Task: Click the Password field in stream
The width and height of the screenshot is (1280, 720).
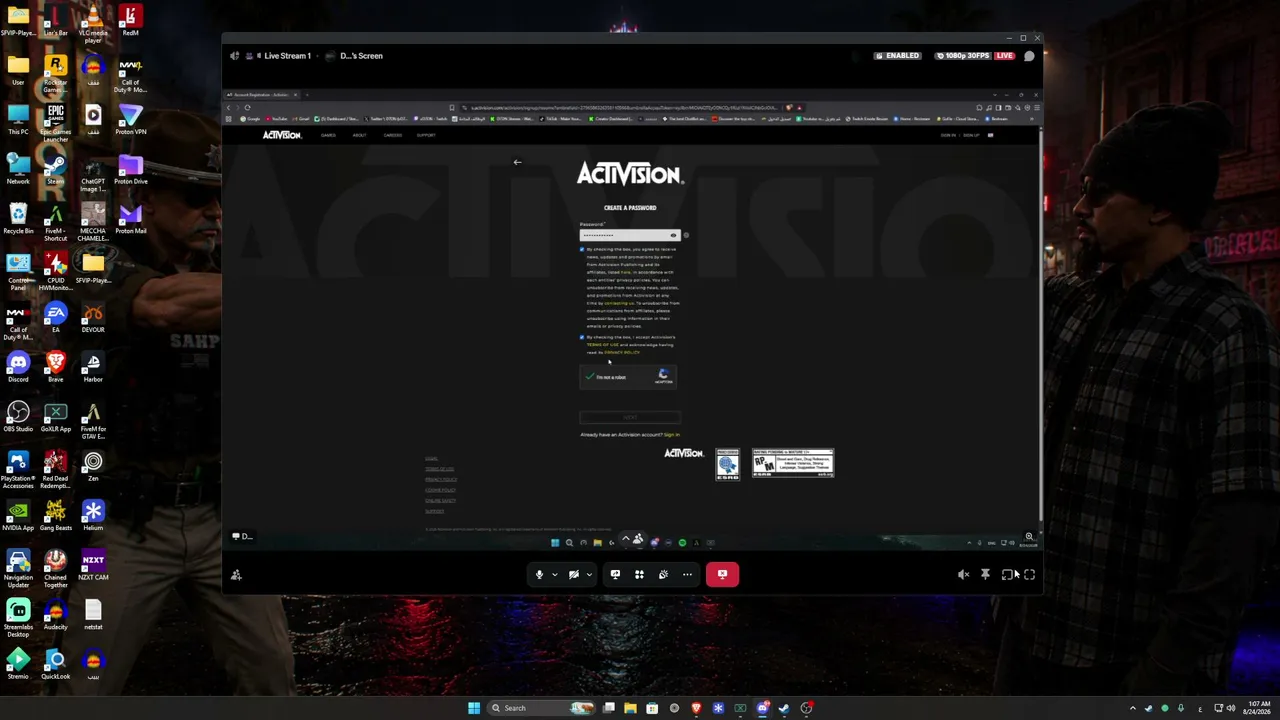Action: click(x=628, y=235)
